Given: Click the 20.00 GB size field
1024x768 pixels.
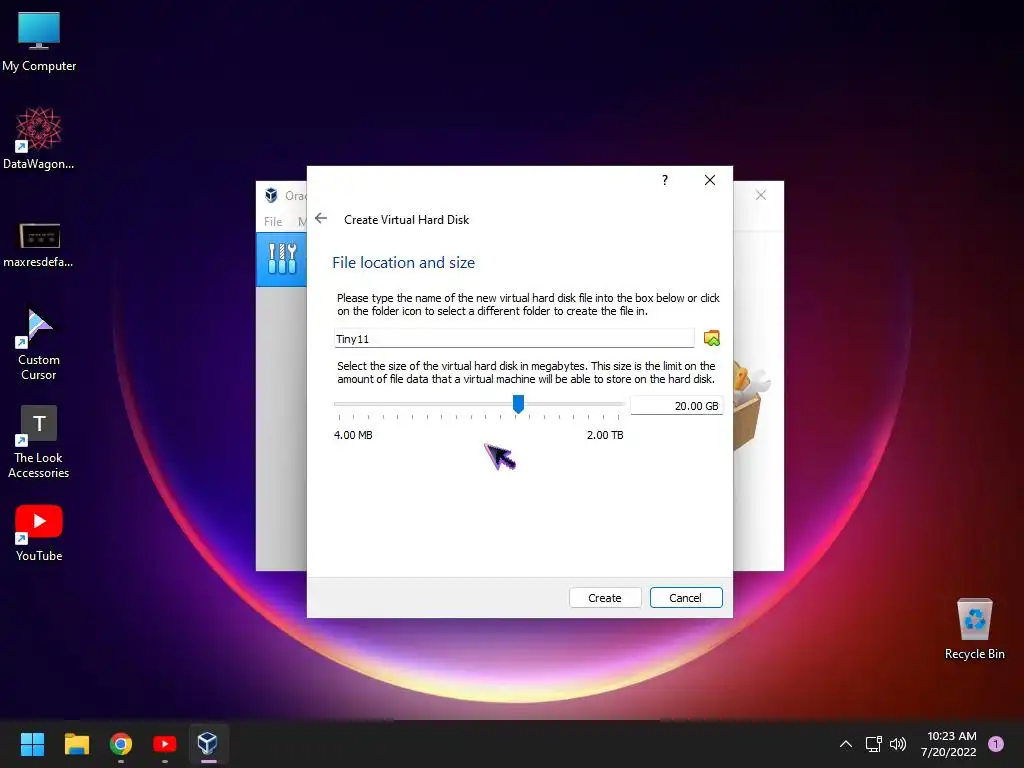Looking at the screenshot, I should click(677, 406).
